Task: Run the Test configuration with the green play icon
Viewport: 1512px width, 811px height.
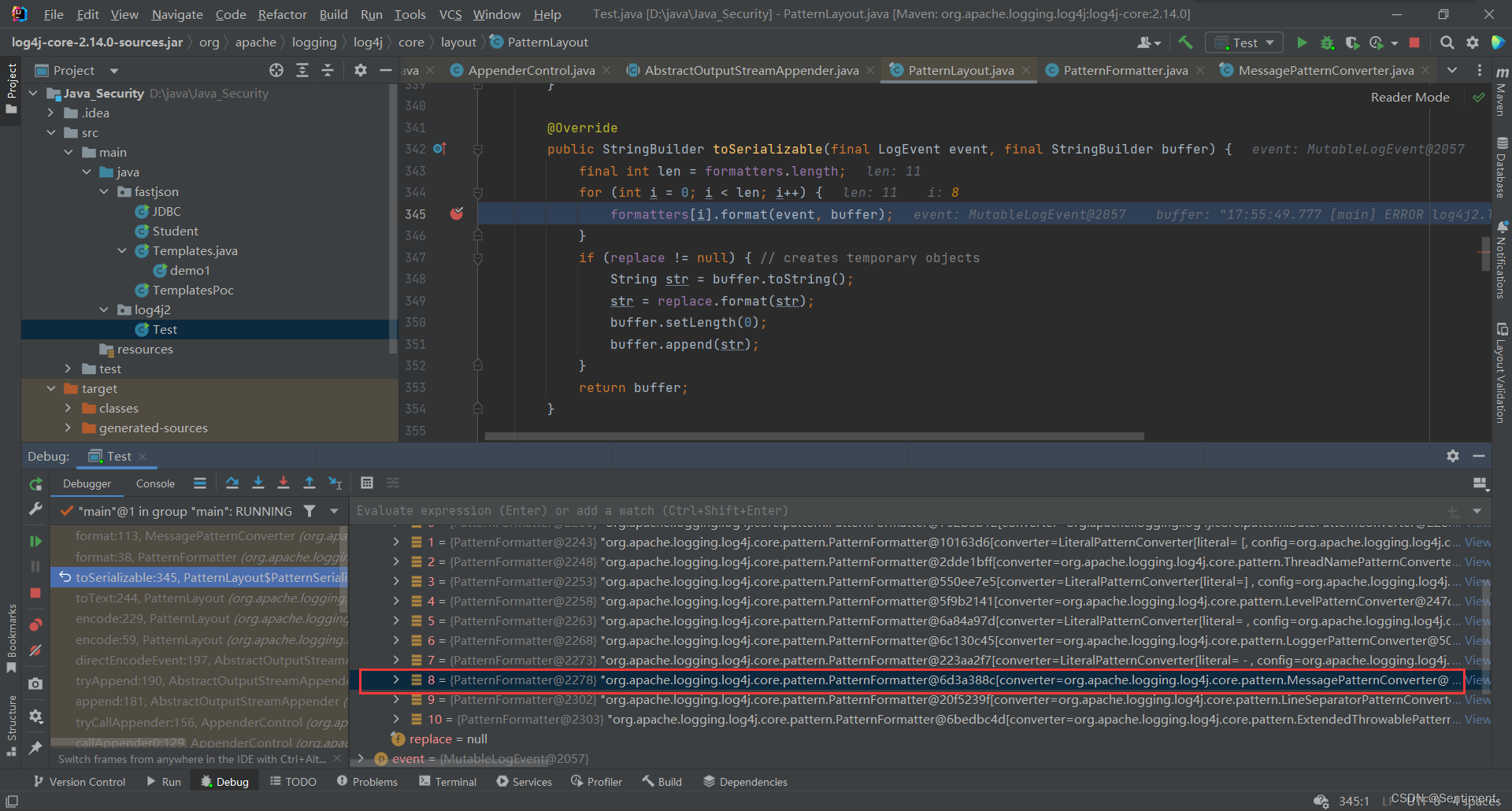Action: coord(1302,43)
